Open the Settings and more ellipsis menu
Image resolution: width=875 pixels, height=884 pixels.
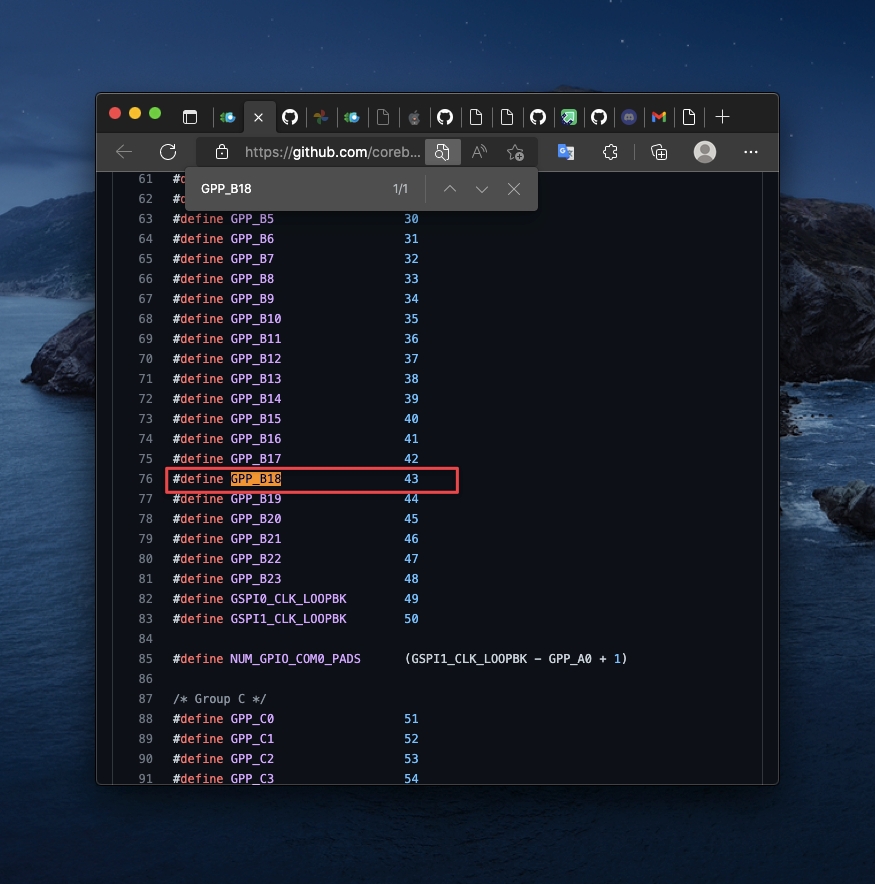751,152
